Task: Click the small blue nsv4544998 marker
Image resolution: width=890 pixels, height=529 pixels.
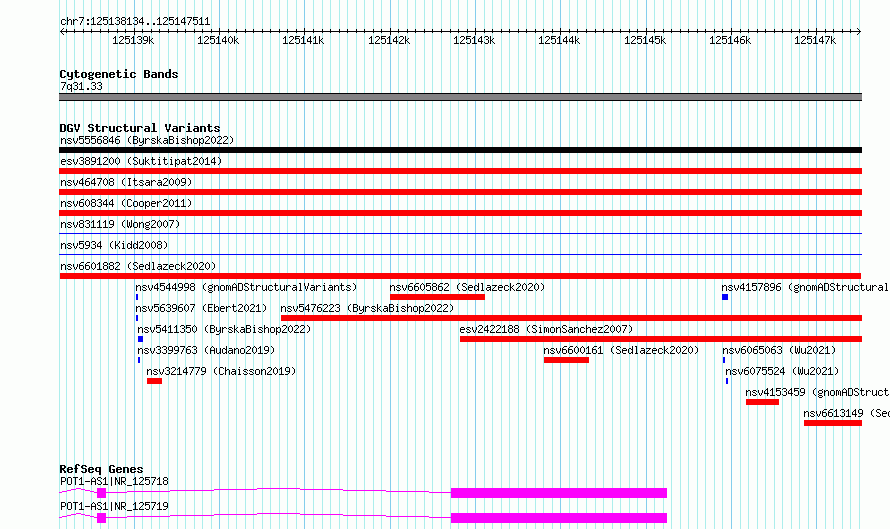Action: [137, 297]
